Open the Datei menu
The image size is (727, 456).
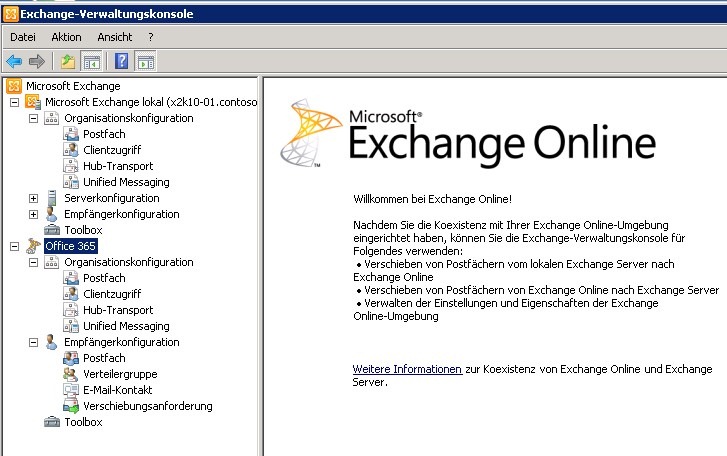tap(23, 37)
